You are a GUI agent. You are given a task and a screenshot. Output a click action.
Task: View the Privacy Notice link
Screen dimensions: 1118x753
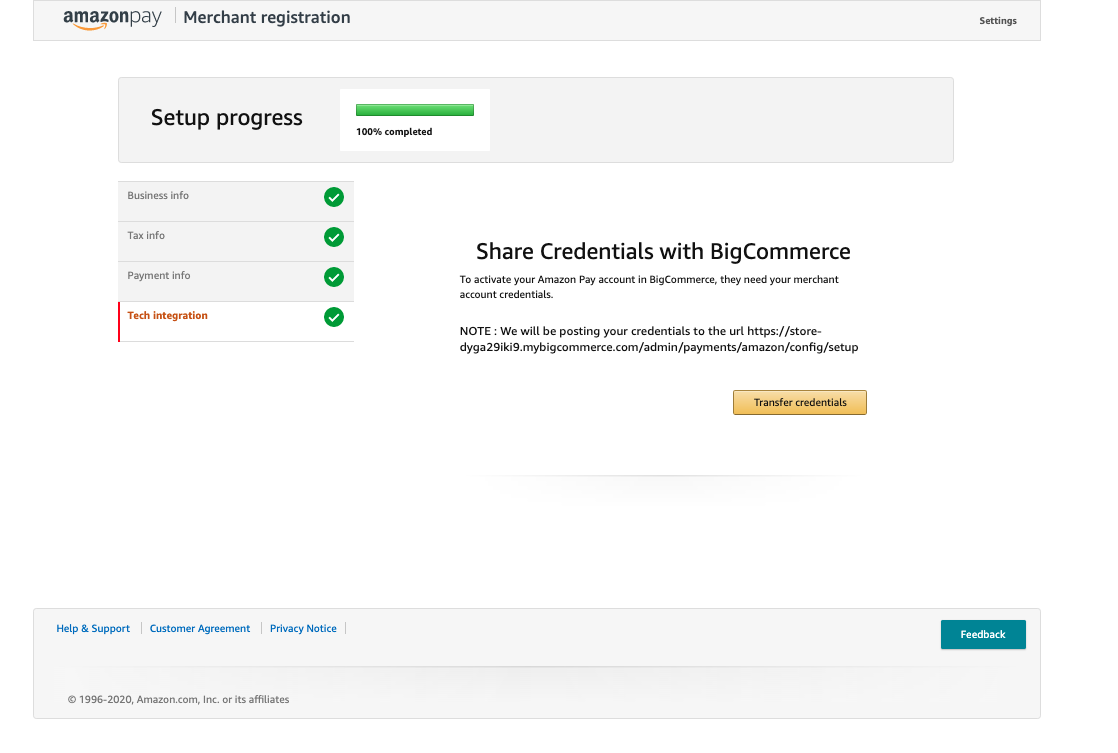[x=303, y=629]
